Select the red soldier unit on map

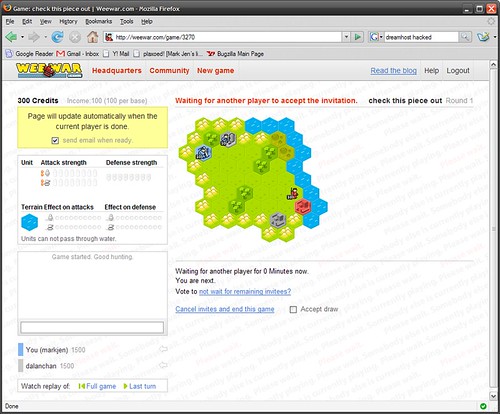(x=293, y=194)
